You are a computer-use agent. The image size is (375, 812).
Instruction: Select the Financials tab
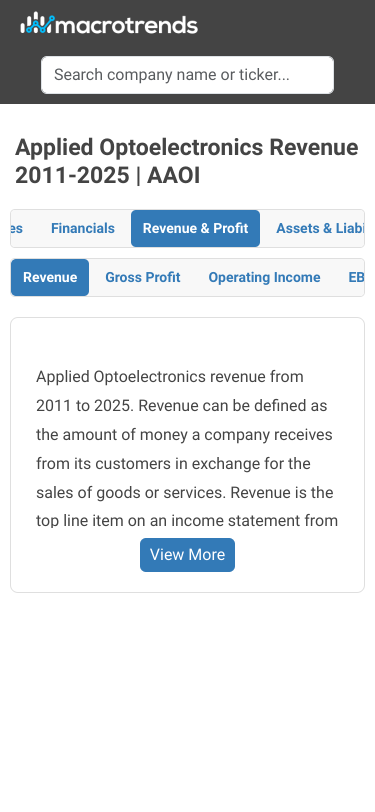tap(83, 228)
